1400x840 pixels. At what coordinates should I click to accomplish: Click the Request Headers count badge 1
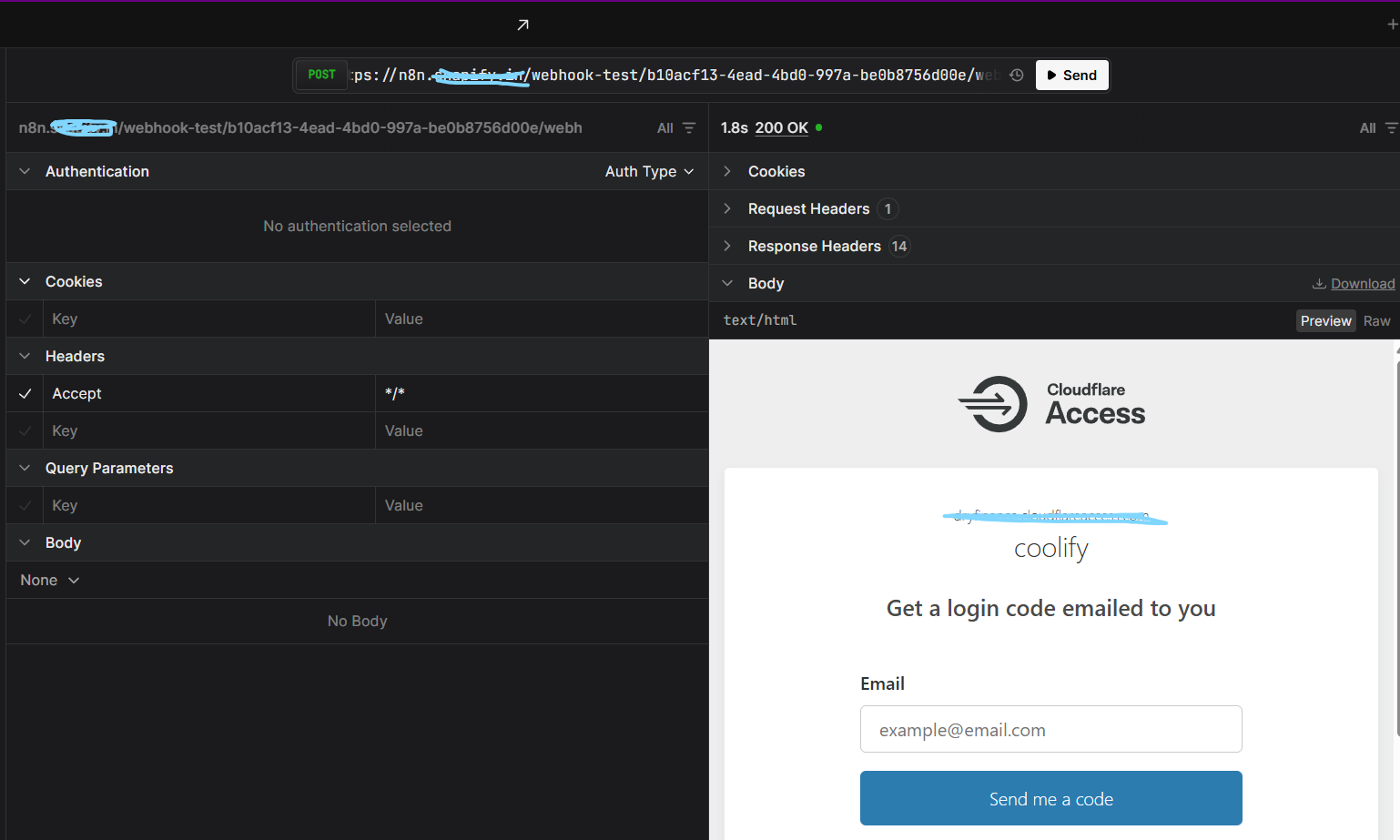tap(888, 209)
